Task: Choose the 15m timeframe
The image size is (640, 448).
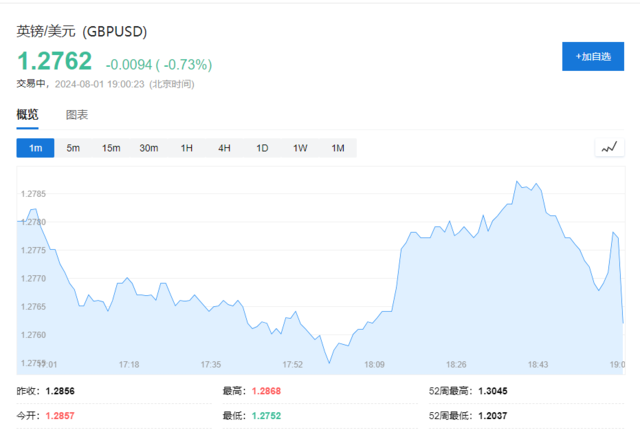Action: [110, 148]
